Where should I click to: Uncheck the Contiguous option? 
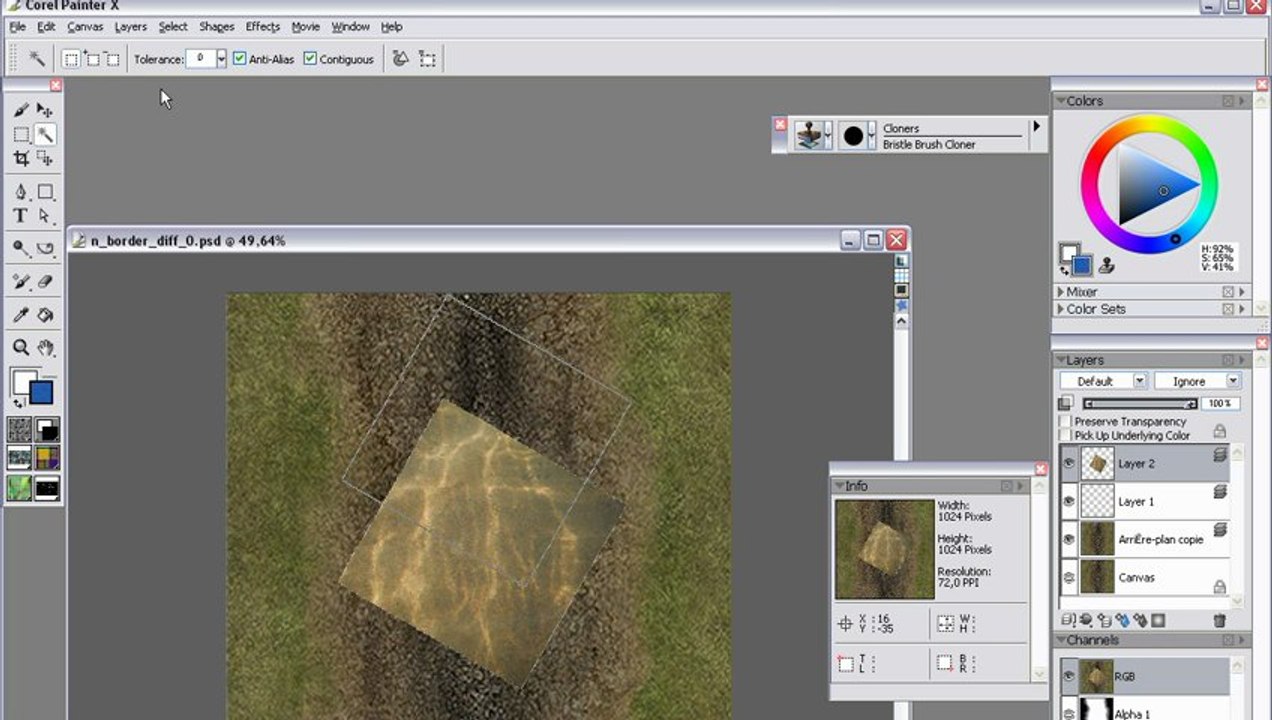click(310, 59)
